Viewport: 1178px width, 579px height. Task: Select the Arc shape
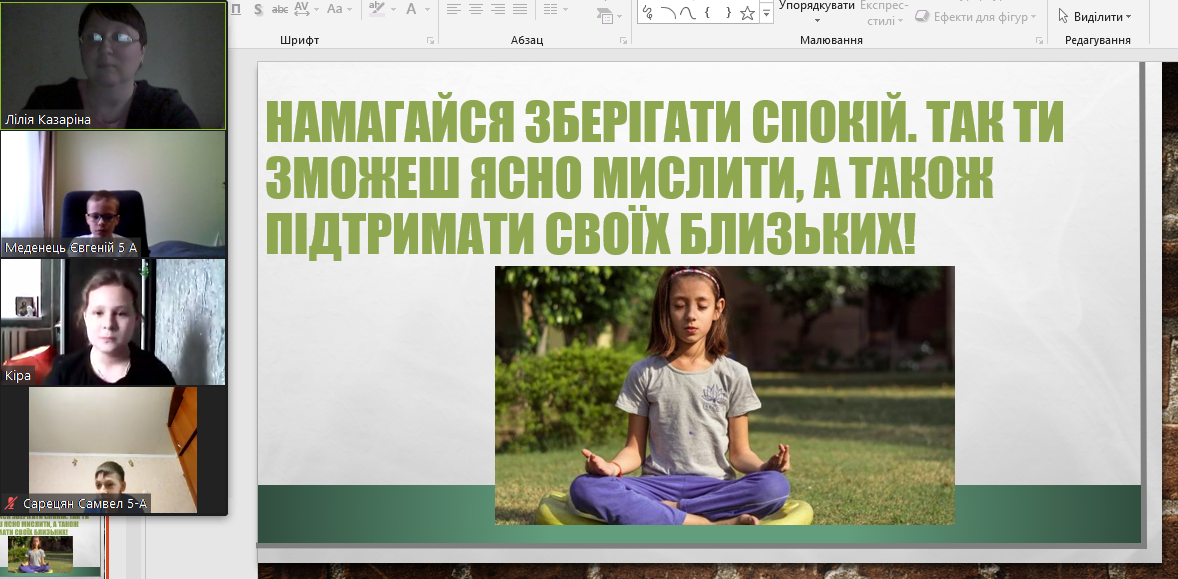pos(668,13)
